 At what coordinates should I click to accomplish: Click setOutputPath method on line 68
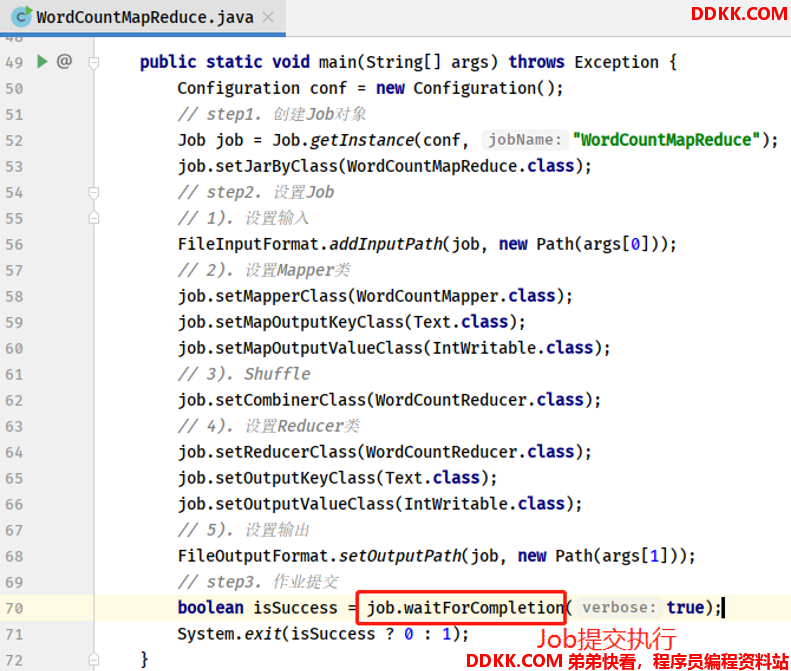point(400,556)
